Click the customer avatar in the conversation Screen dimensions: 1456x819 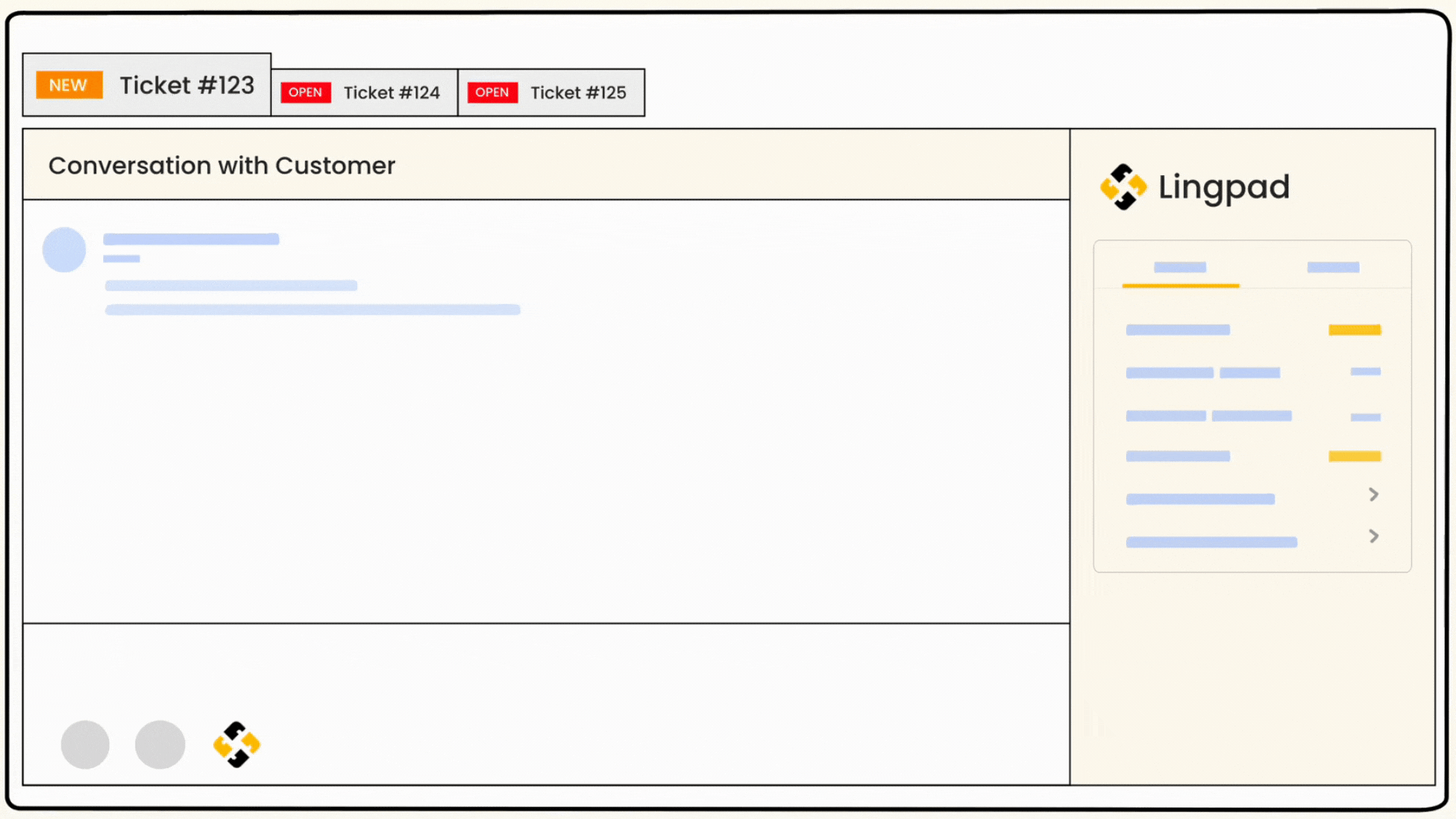pos(64,249)
